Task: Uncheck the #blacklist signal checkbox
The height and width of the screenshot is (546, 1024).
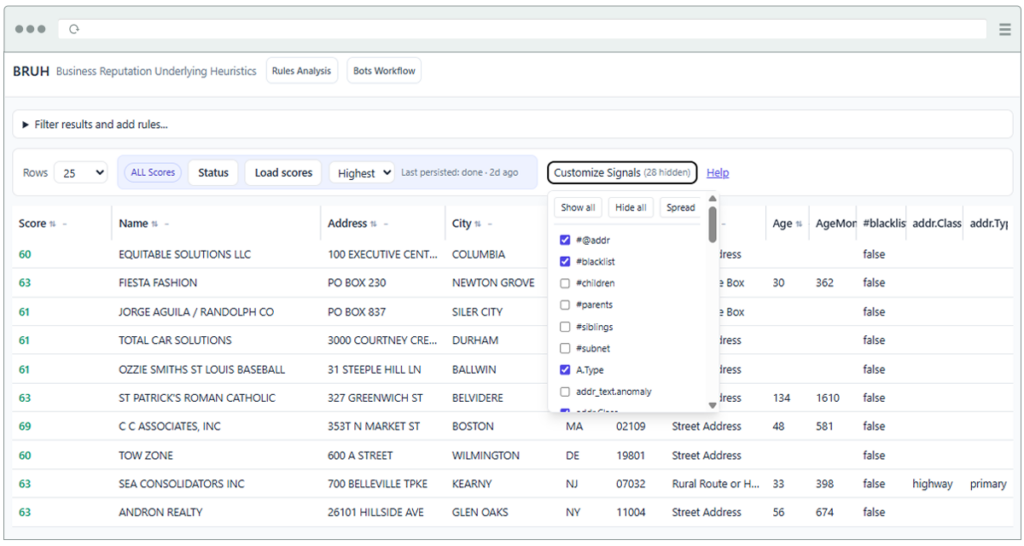Action: pos(565,261)
